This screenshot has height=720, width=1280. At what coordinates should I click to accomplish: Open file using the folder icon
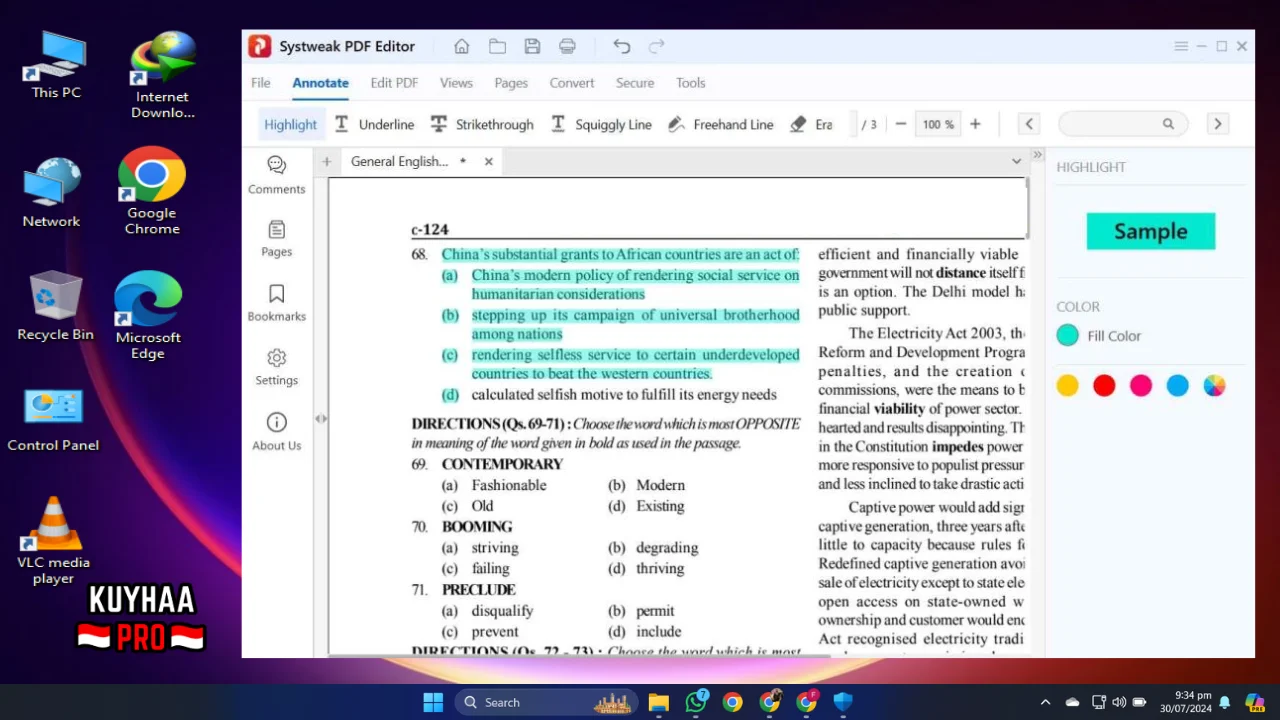497,46
